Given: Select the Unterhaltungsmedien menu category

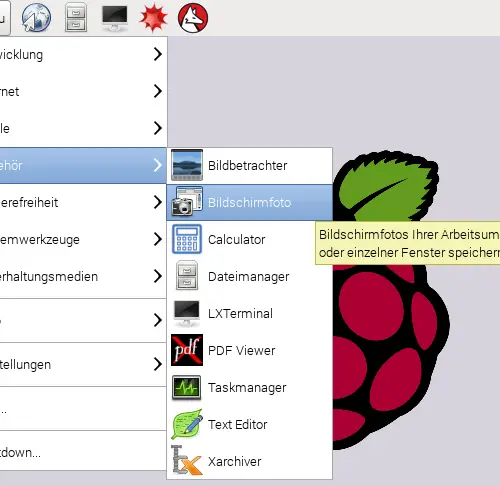Looking at the screenshot, I should click(x=83, y=276).
